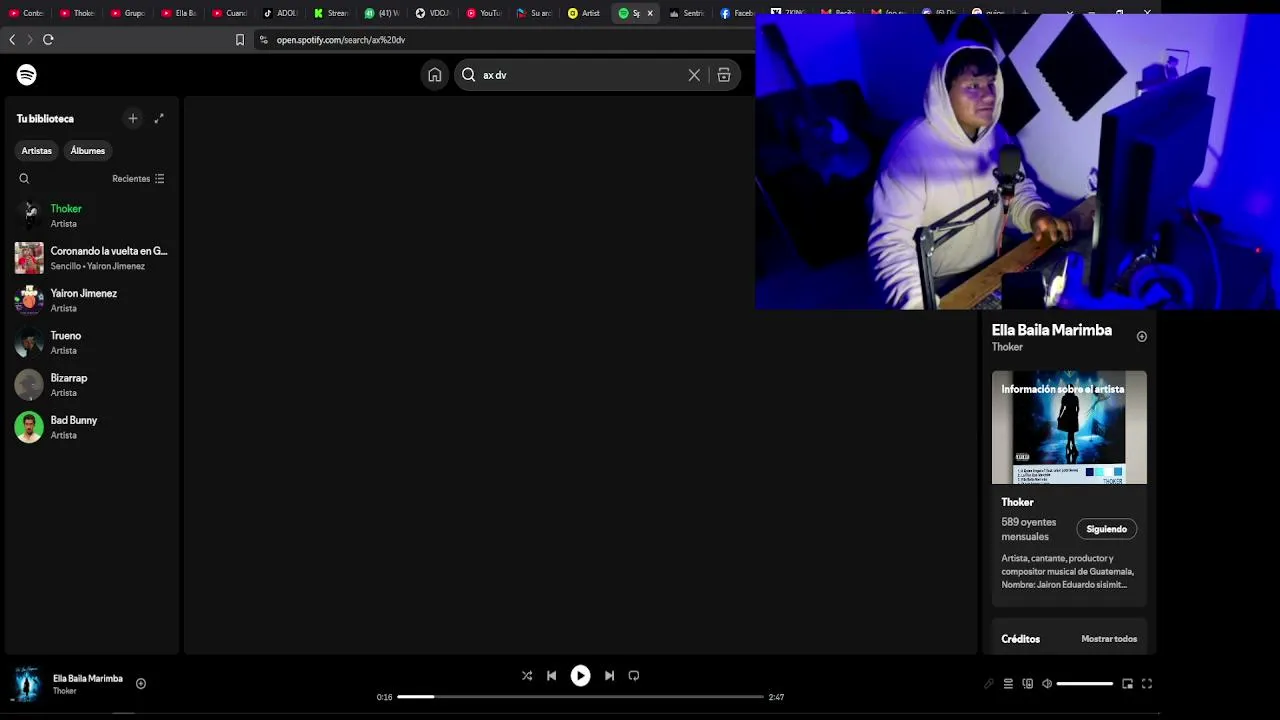The height and width of the screenshot is (720, 1280).
Task: Open the Browse icon beside search bar
Action: click(x=724, y=75)
